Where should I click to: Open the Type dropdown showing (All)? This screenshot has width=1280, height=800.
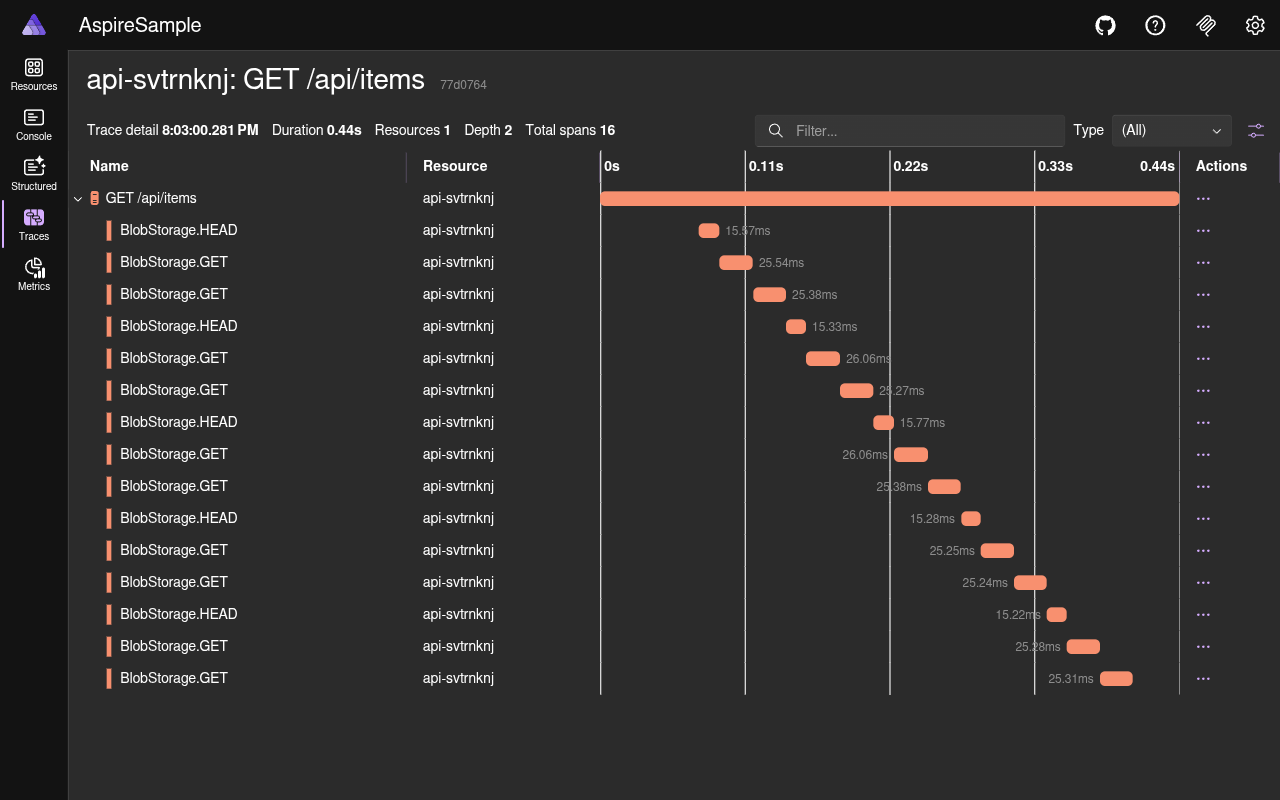(1171, 130)
